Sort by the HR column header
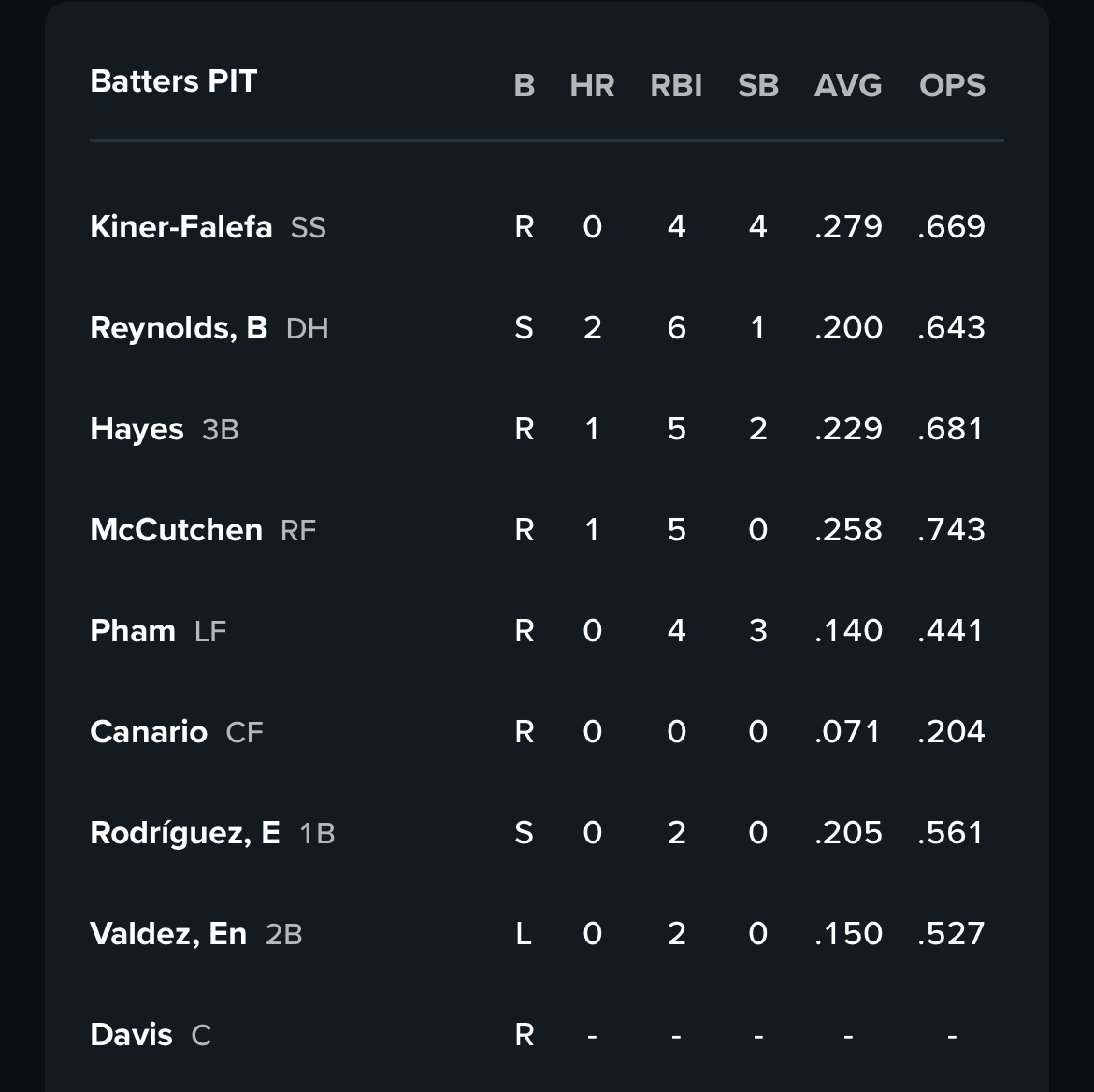 click(592, 86)
